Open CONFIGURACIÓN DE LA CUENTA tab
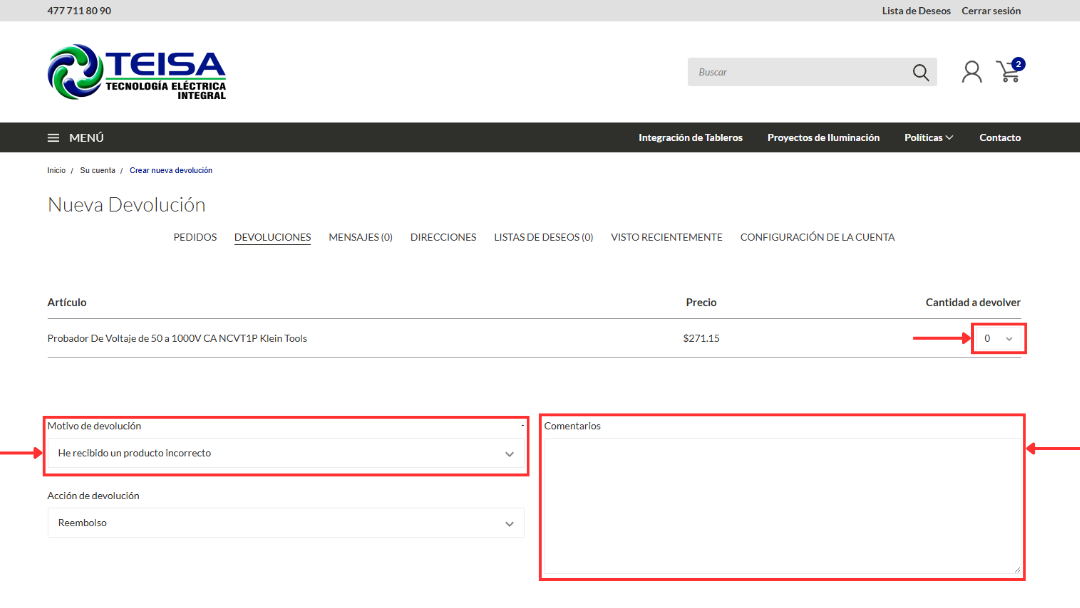1080x608 pixels. [x=817, y=238]
